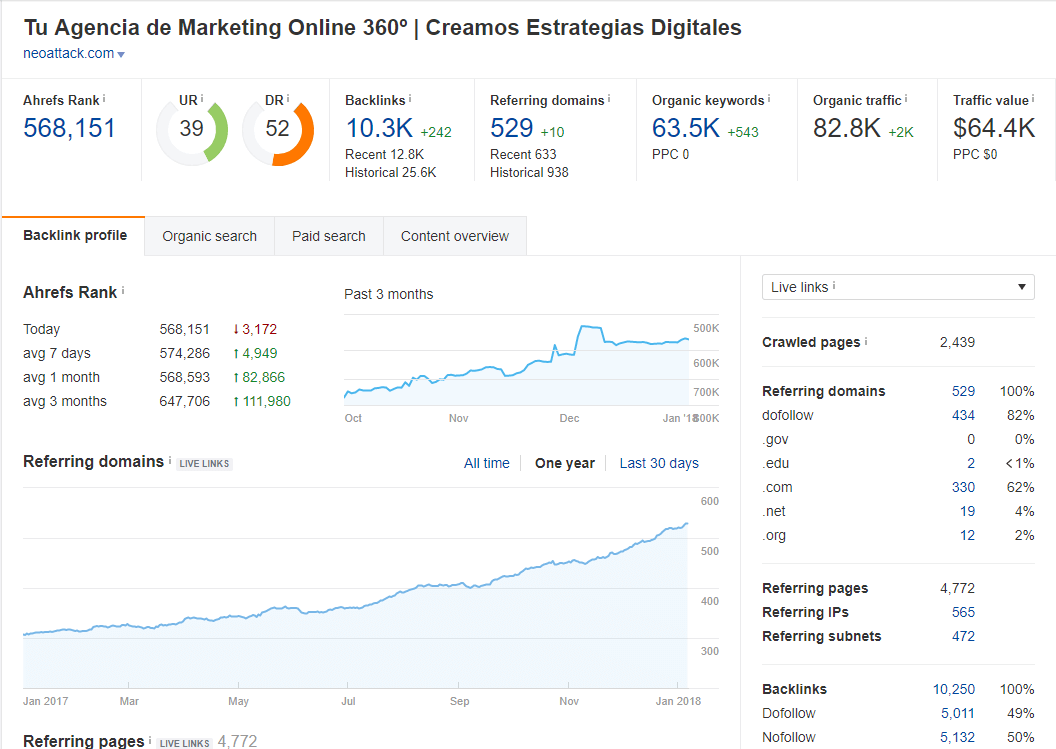Open the Paid search tab
This screenshot has height=749, width=1056.
point(328,236)
